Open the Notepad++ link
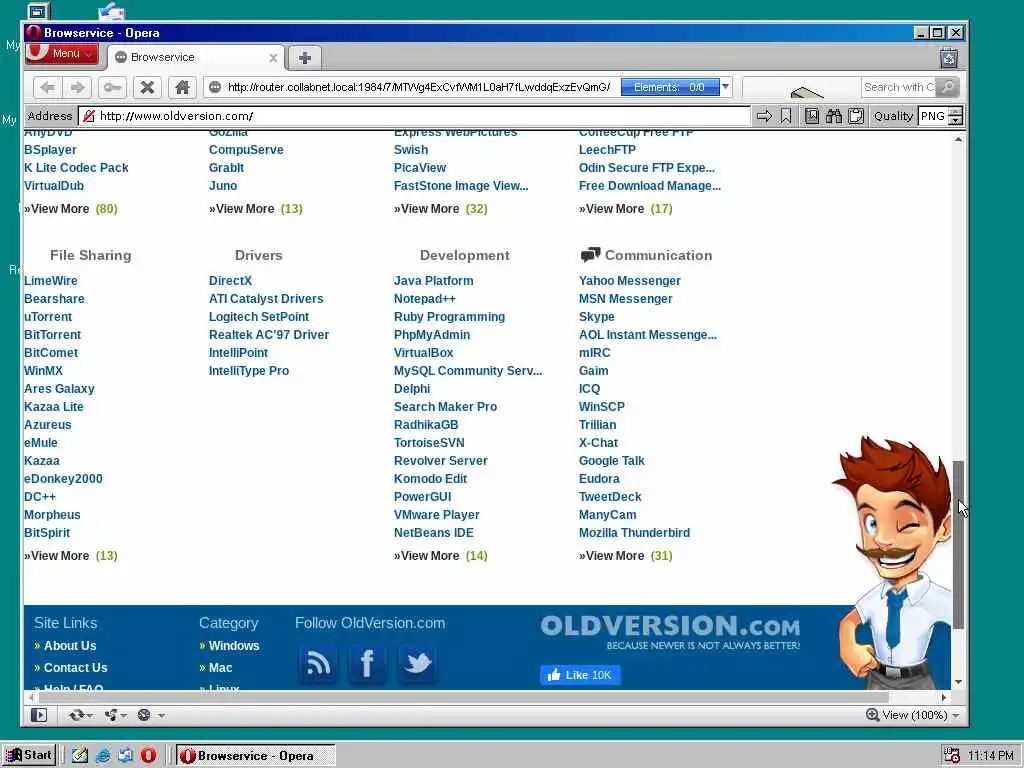This screenshot has width=1024, height=768. [424, 298]
